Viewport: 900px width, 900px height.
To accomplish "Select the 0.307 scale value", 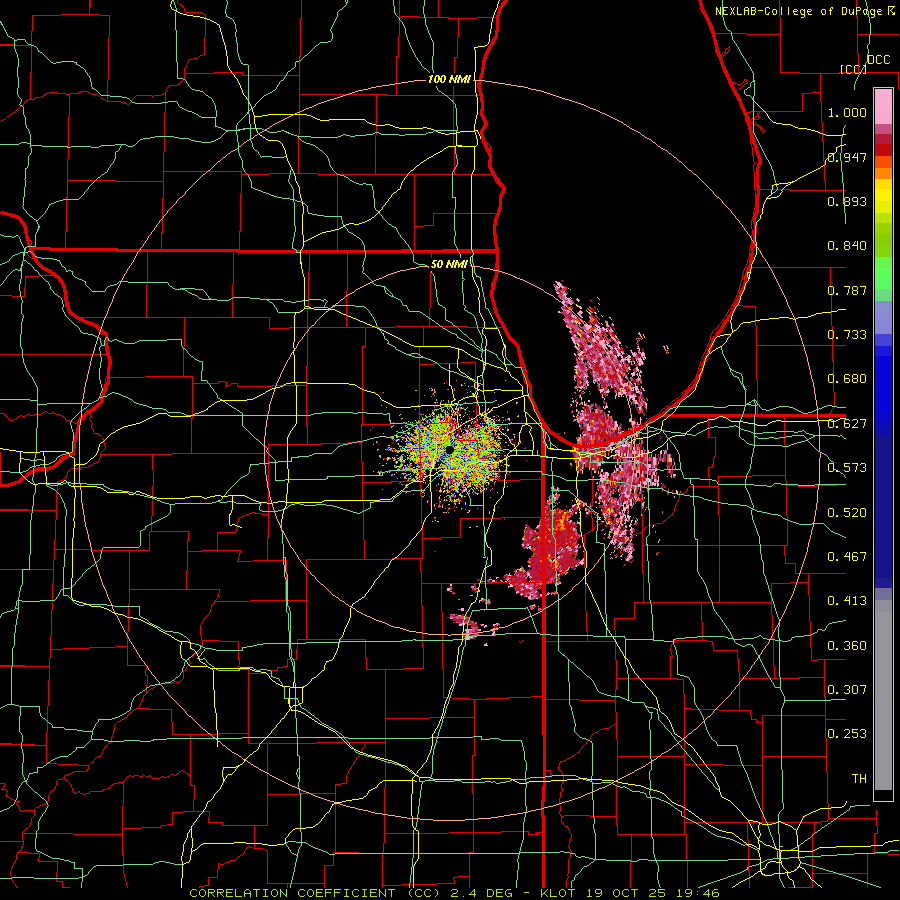I will click(847, 689).
